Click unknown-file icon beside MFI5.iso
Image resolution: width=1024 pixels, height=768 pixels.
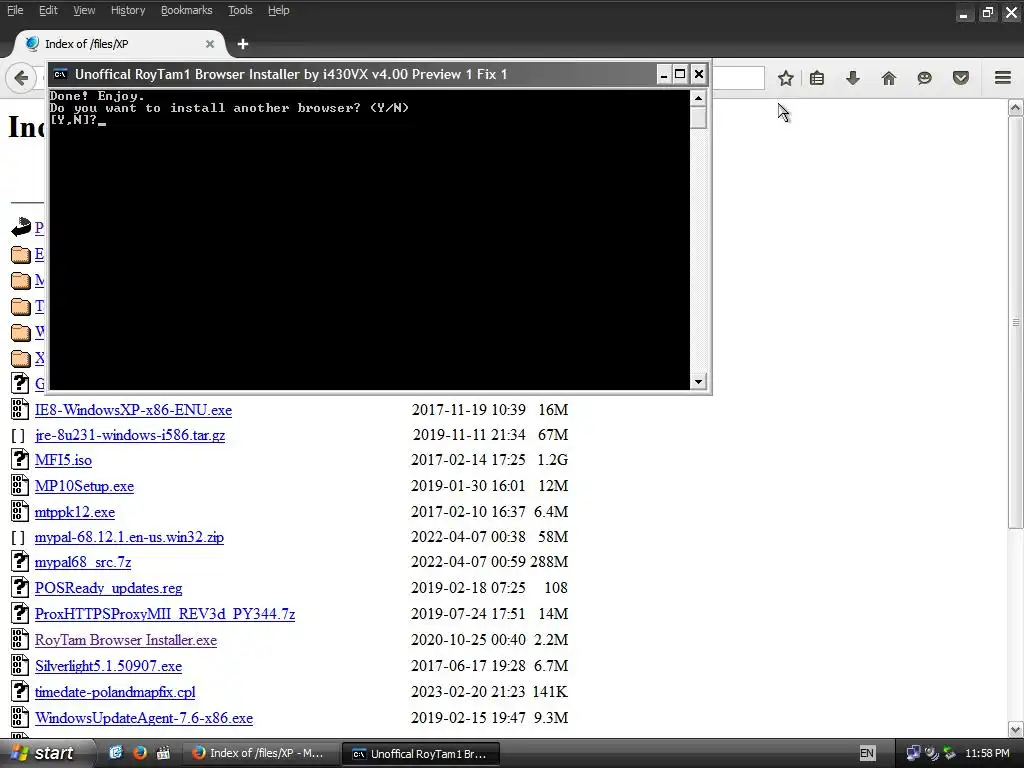tap(20, 459)
